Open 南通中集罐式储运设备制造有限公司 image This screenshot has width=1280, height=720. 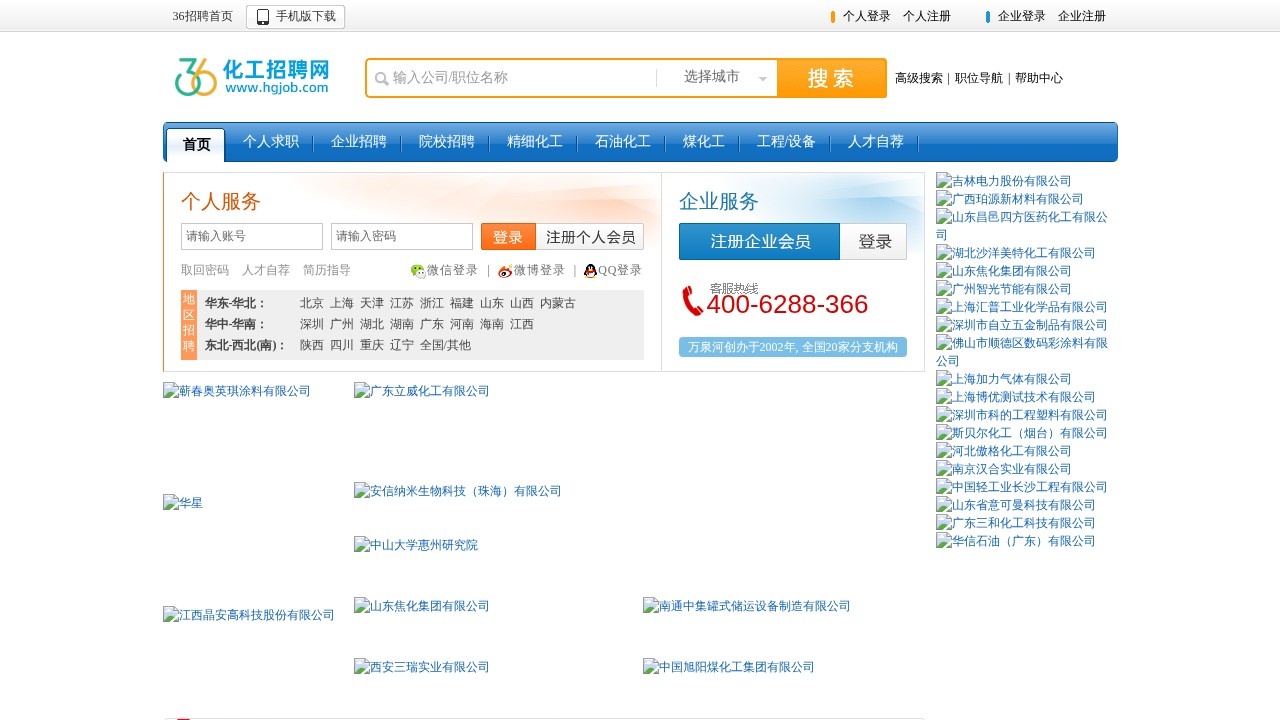click(x=747, y=606)
